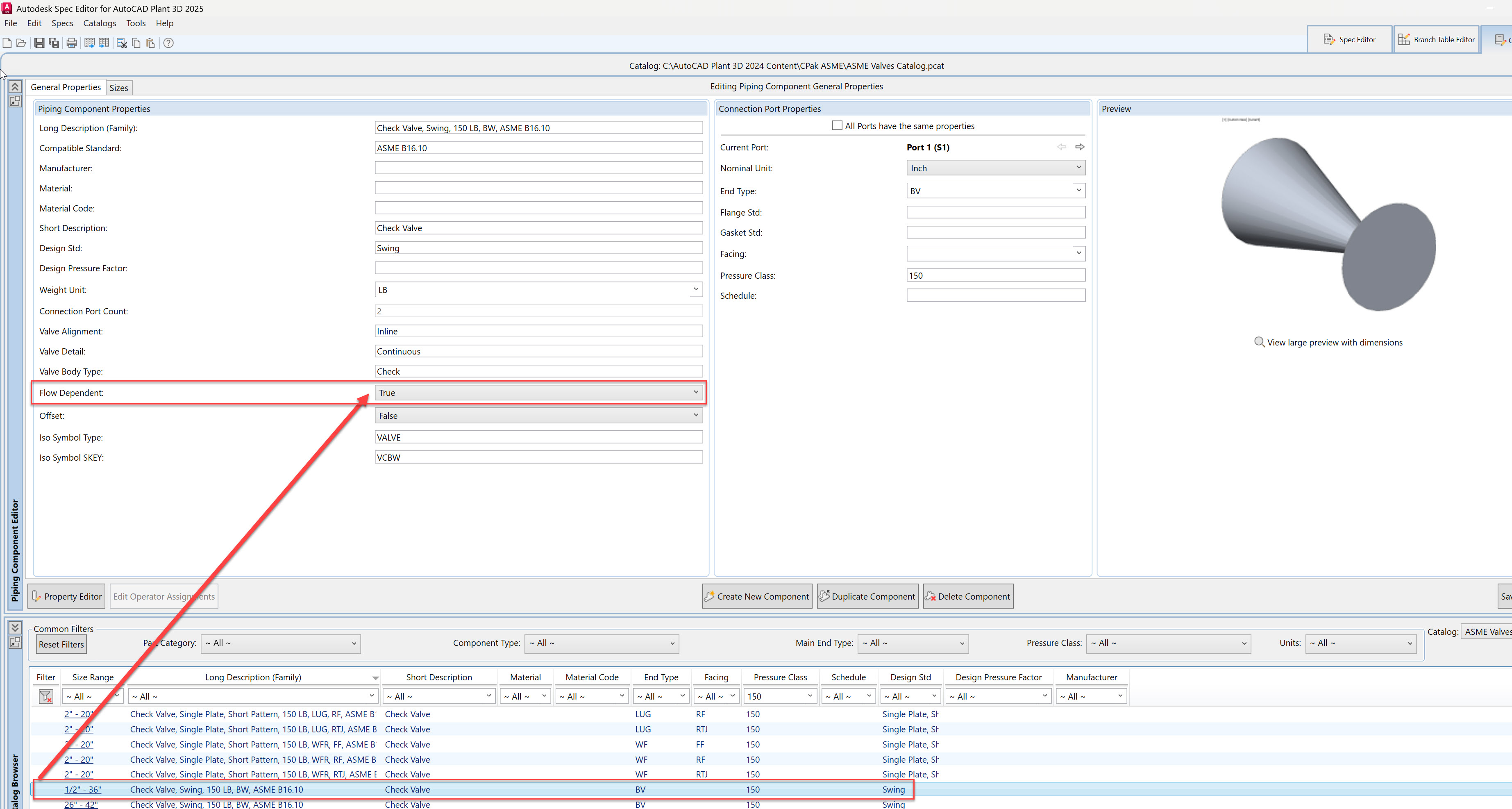
Task: Click the Duplicate Component button
Action: click(867, 596)
